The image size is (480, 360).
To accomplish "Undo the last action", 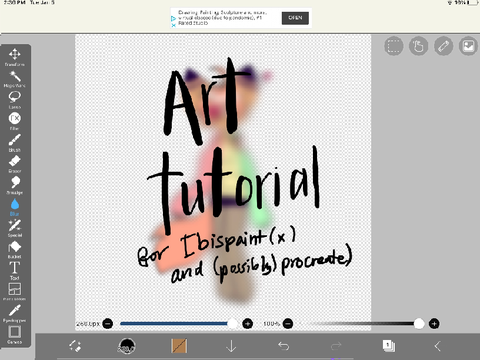I will 284,346.
